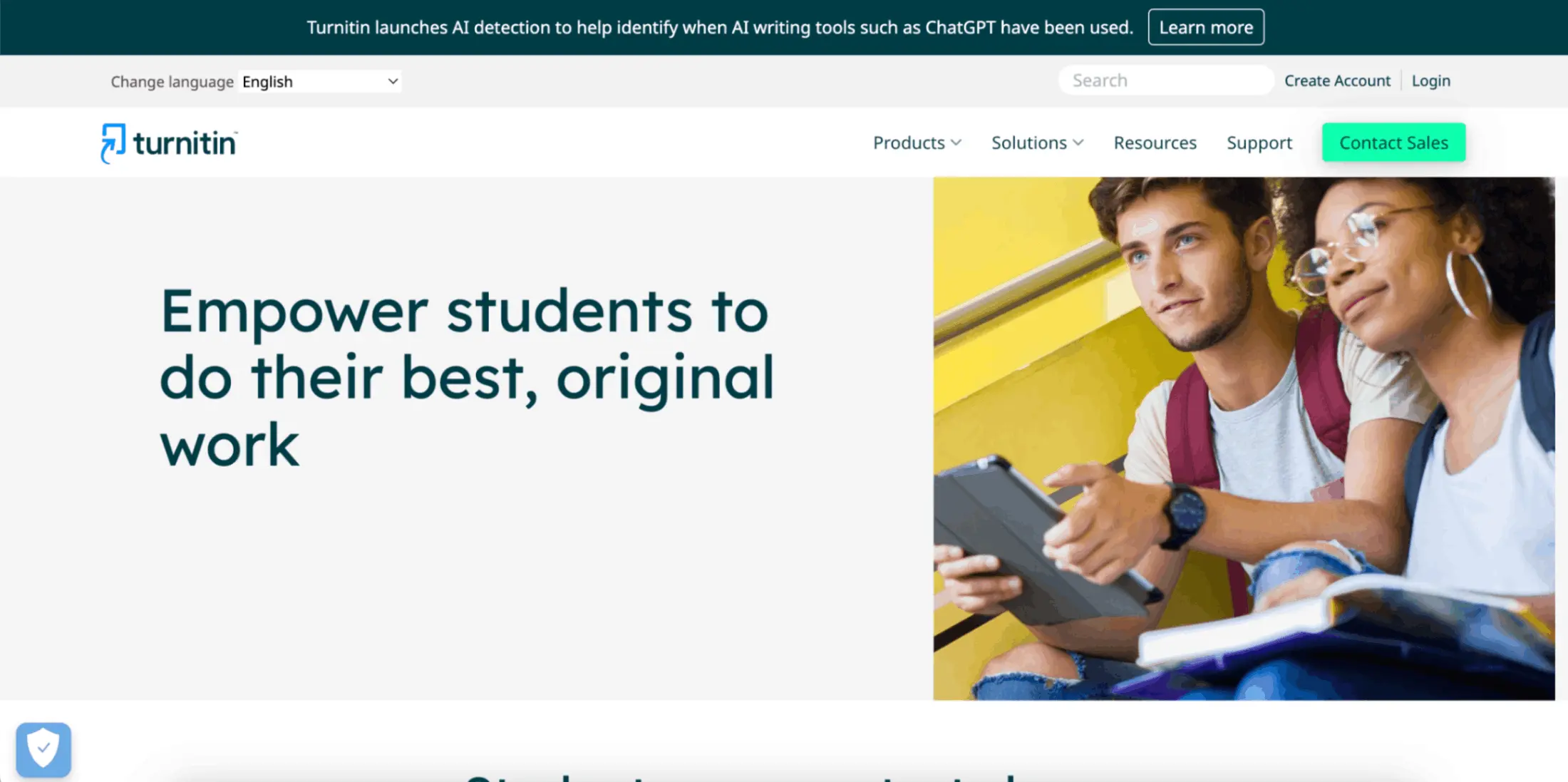Click the language selector dropdown arrow
Screen dimensions: 1568x782
point(392,81)
